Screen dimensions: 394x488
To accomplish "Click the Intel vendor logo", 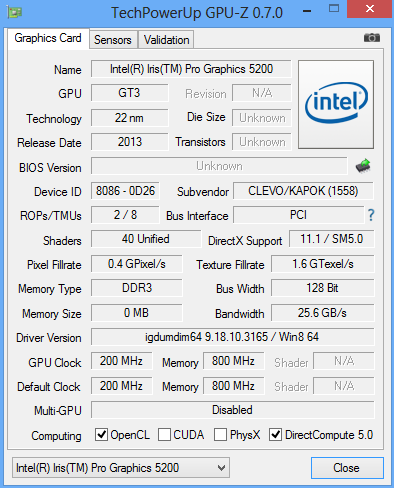I will [336, 104].
